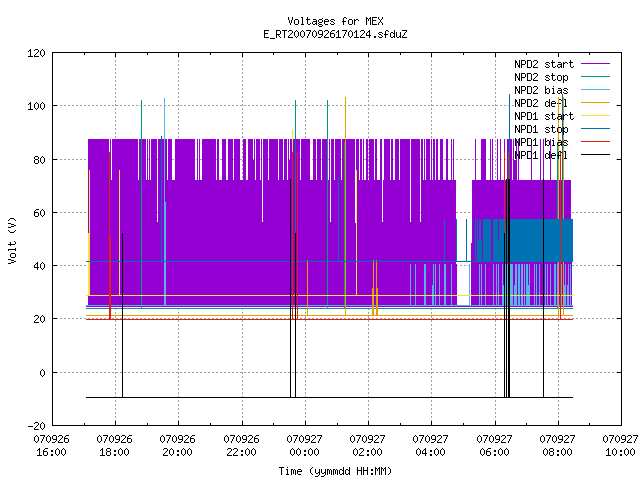Click the 'Volt (V)' y-axis label
This screenshot has height=480, width=640.
tap(12, 240)
